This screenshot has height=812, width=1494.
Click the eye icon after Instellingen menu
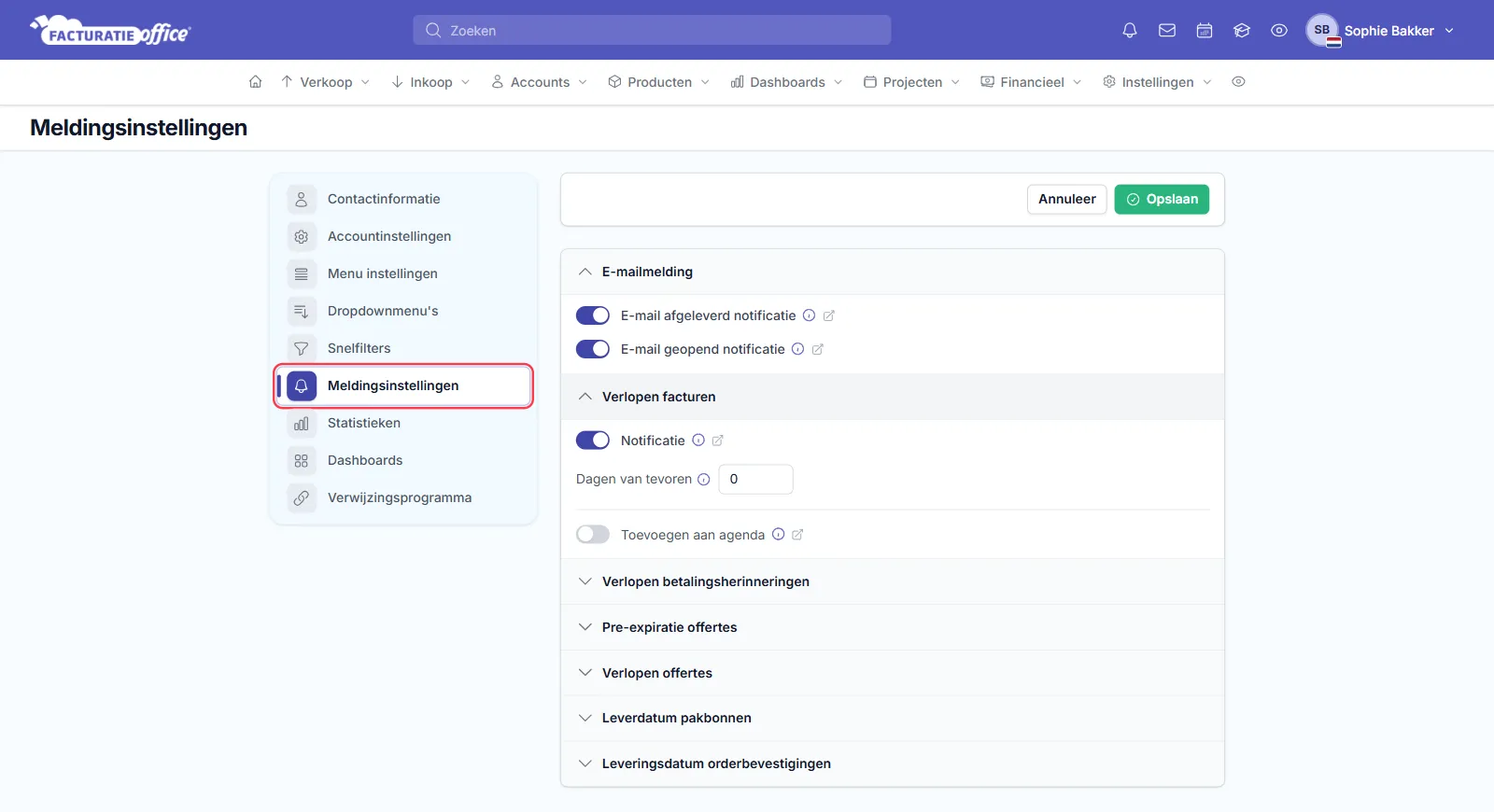[x=1238, y=82]
